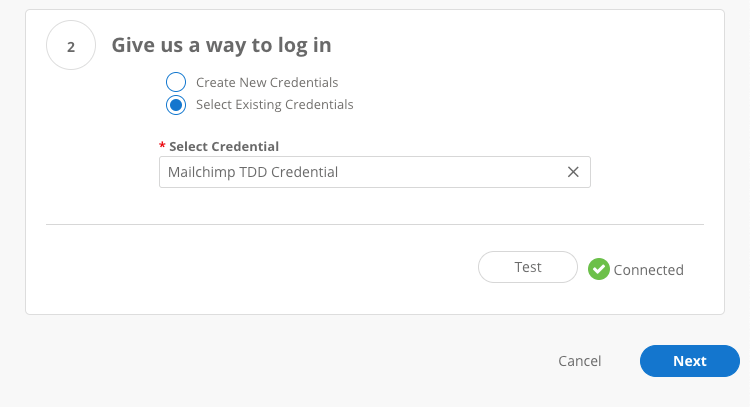Select the Select Existing Credentials radio button

tap(176, 105)
